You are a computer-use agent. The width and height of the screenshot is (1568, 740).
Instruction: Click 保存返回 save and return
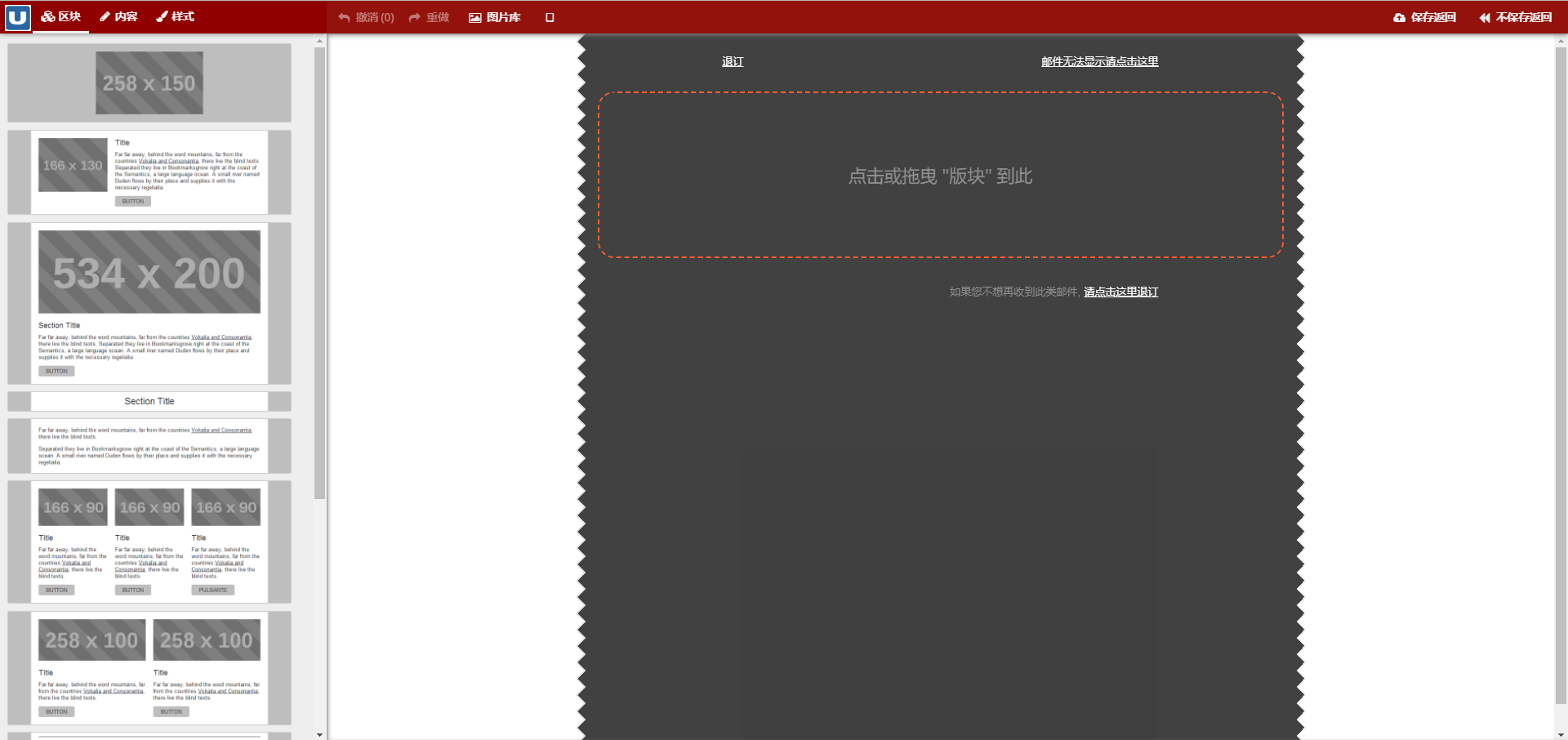tap(1425, 17)
